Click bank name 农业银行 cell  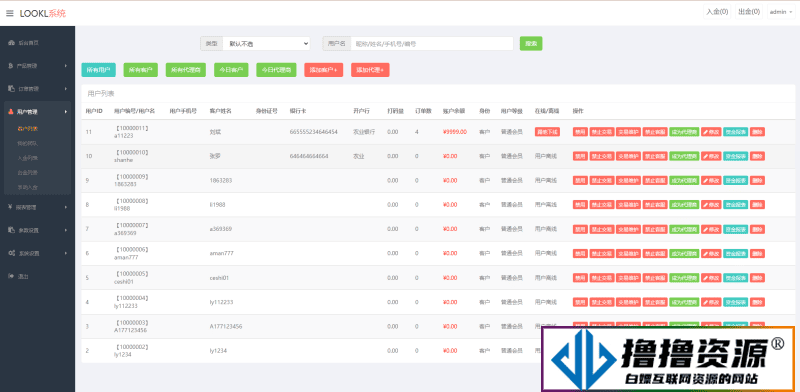364,132
